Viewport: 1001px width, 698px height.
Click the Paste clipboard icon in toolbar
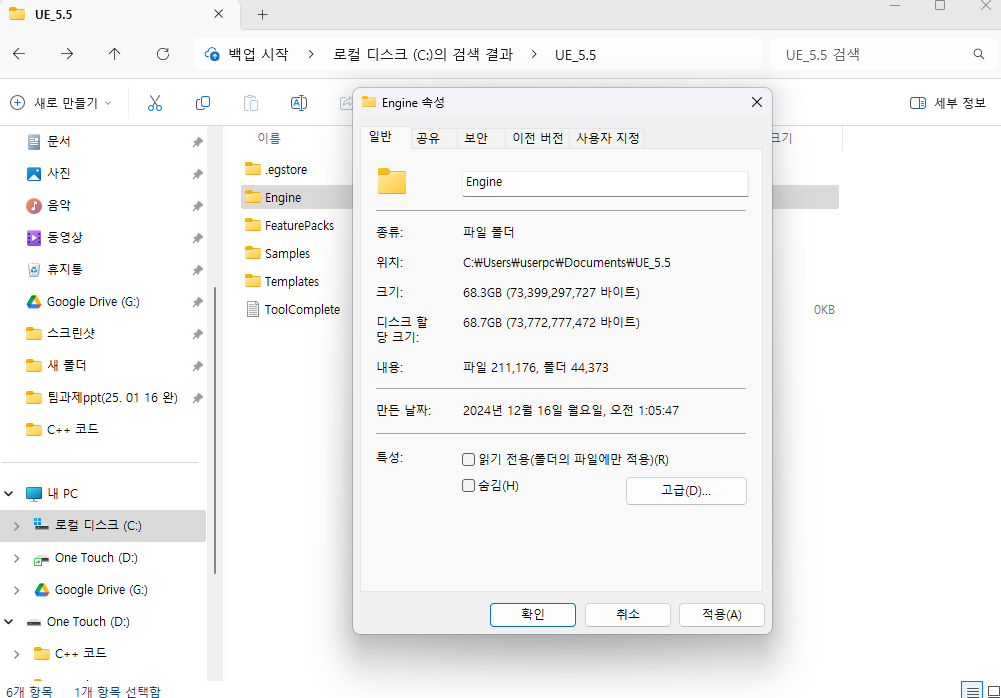(x=251, y=103)
